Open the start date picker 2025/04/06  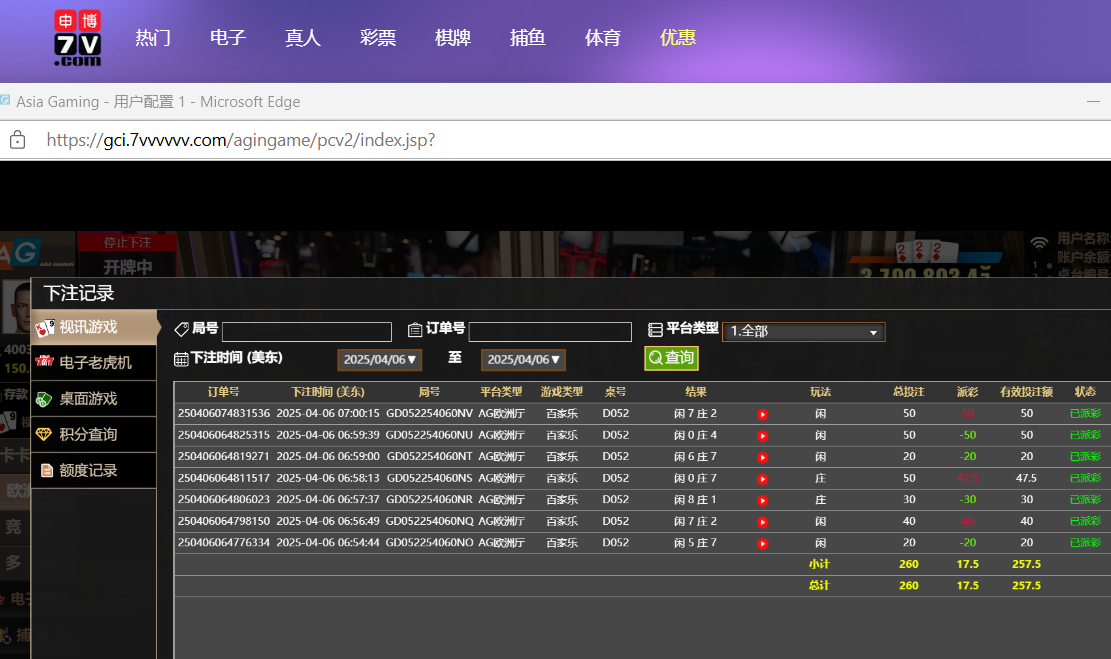point(380,360)
